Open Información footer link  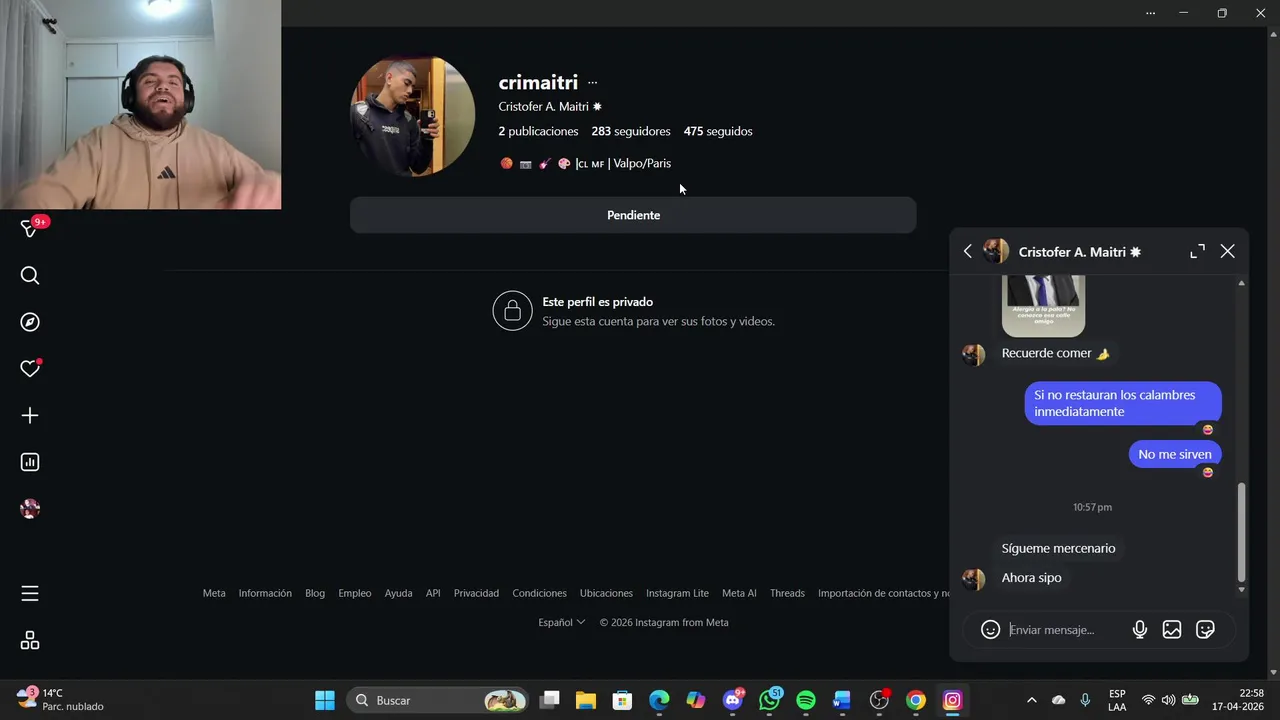click(265, 593)
